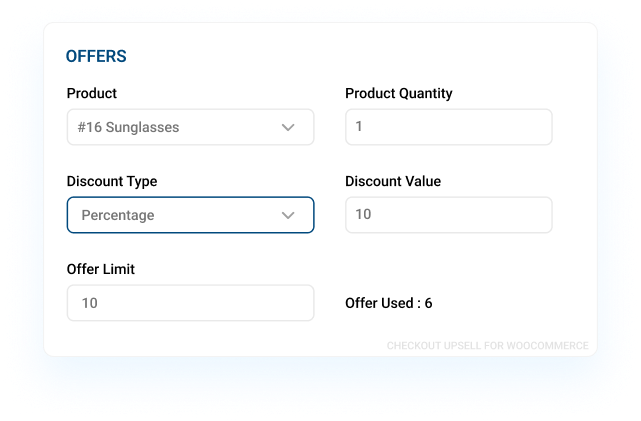
Task: Click the value 10 in Discount Value
Action: coord(363,214)
